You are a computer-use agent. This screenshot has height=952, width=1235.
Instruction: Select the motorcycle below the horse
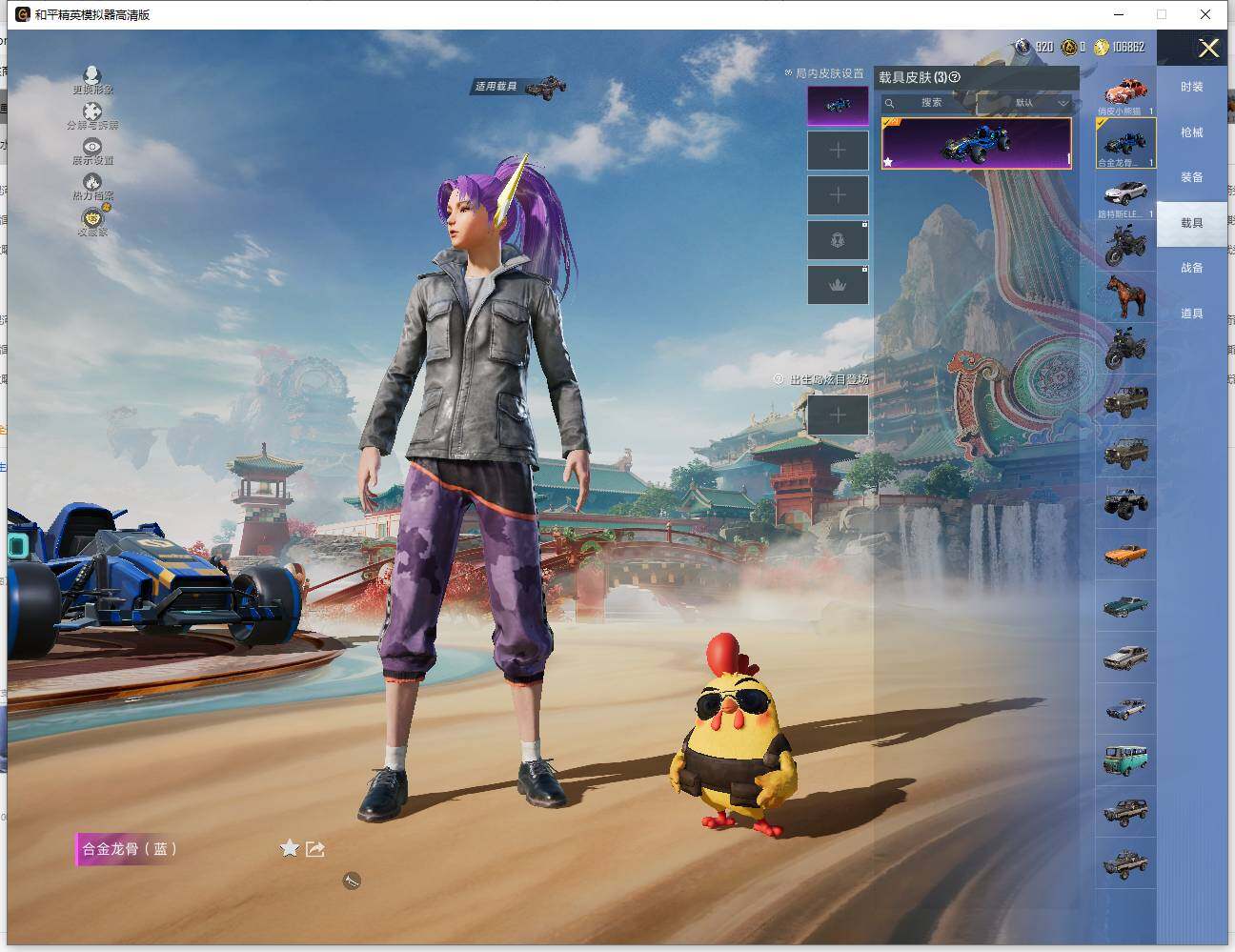pos(1125,348)
